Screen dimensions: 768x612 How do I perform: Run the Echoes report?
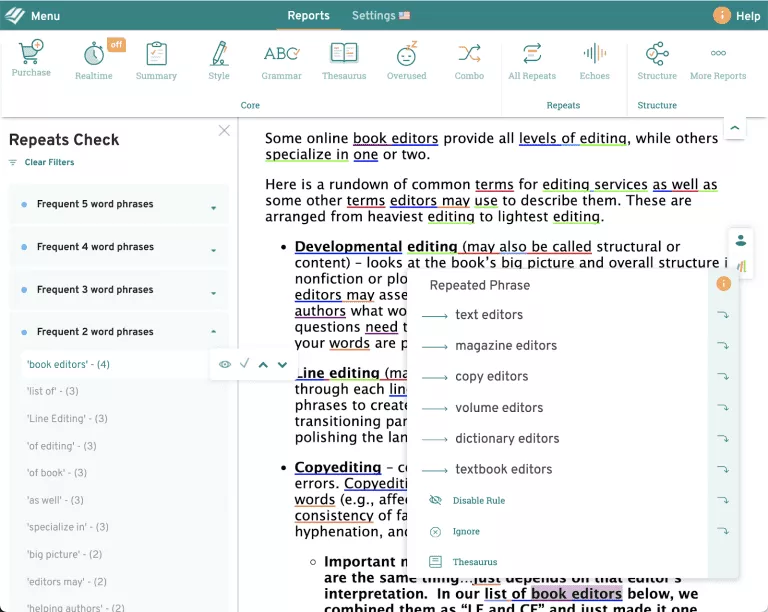[x=595, y=61]
